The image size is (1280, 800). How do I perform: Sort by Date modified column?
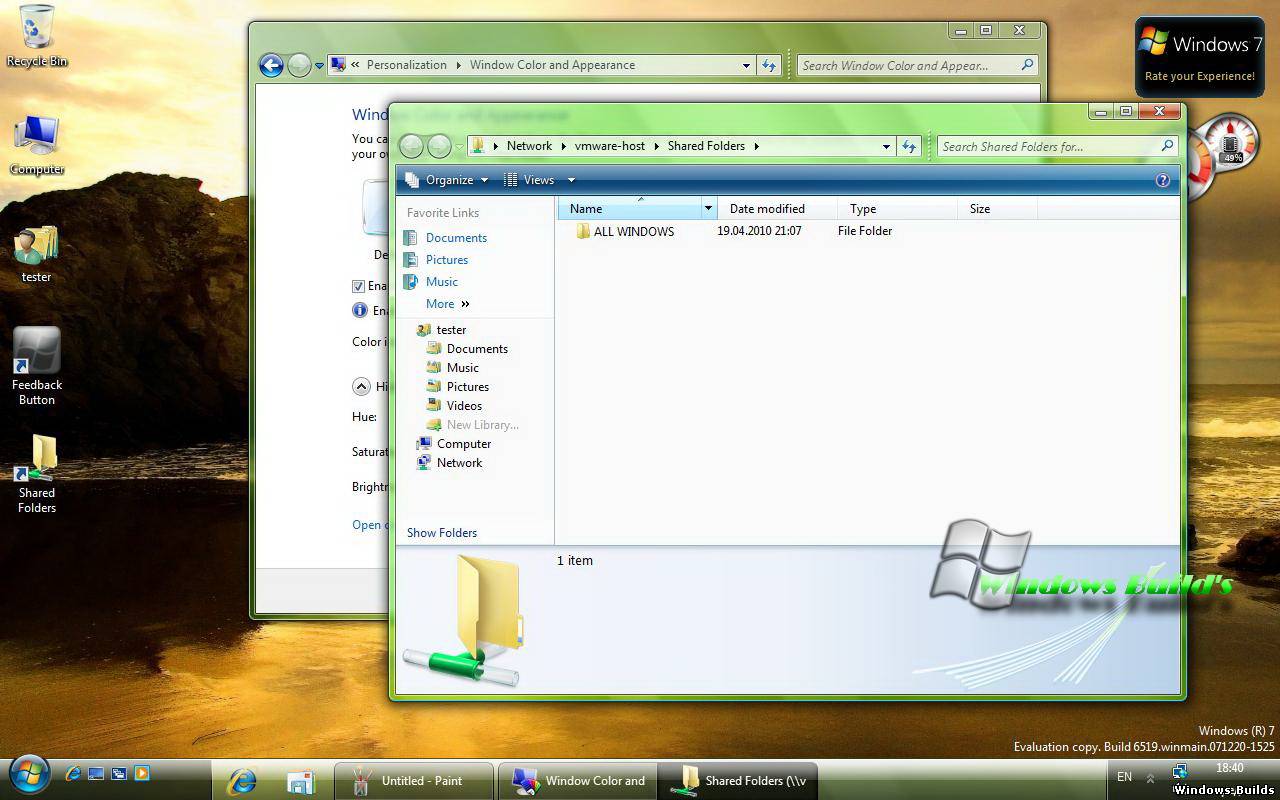[777, 209]
